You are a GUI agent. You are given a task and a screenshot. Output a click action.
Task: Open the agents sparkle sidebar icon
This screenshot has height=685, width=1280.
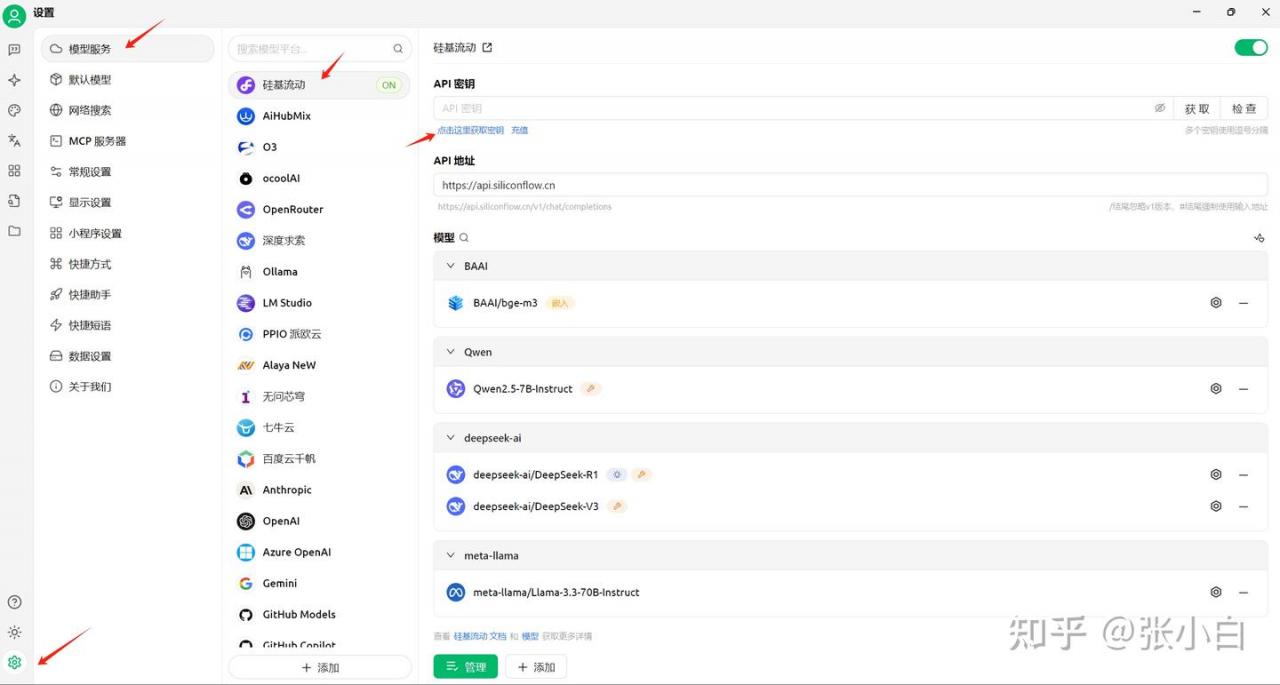tap(14, 80)
